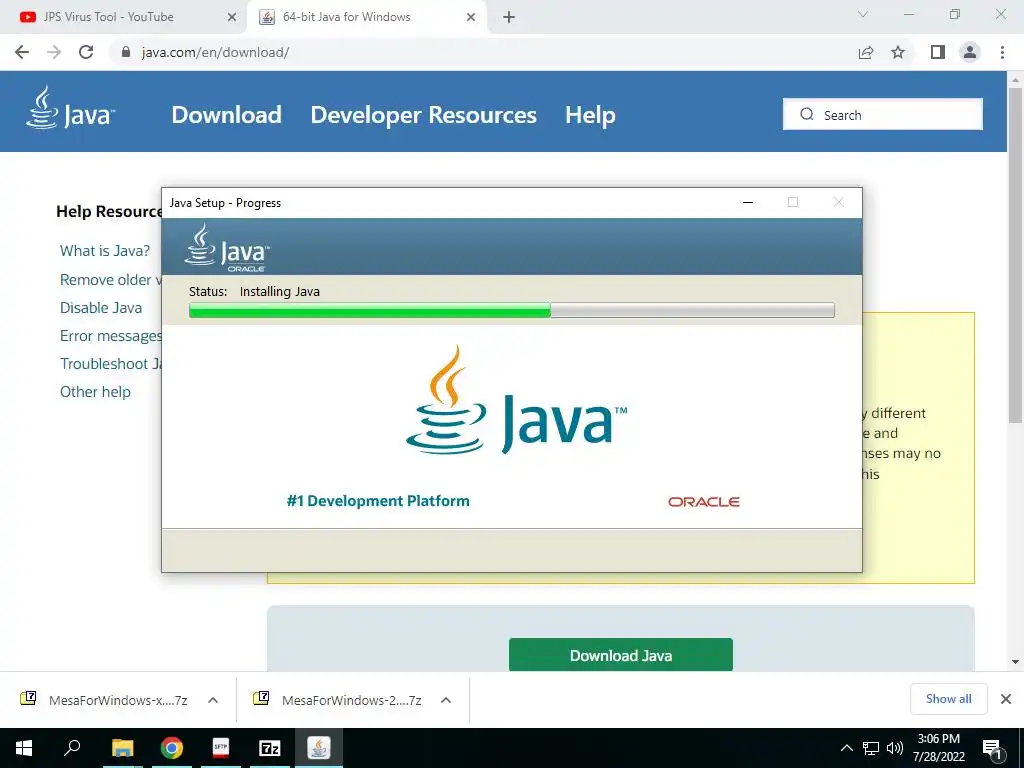Screen dimensions: 1024x768
Task: Minimize the Java Setup window
Action: (748, 202)
